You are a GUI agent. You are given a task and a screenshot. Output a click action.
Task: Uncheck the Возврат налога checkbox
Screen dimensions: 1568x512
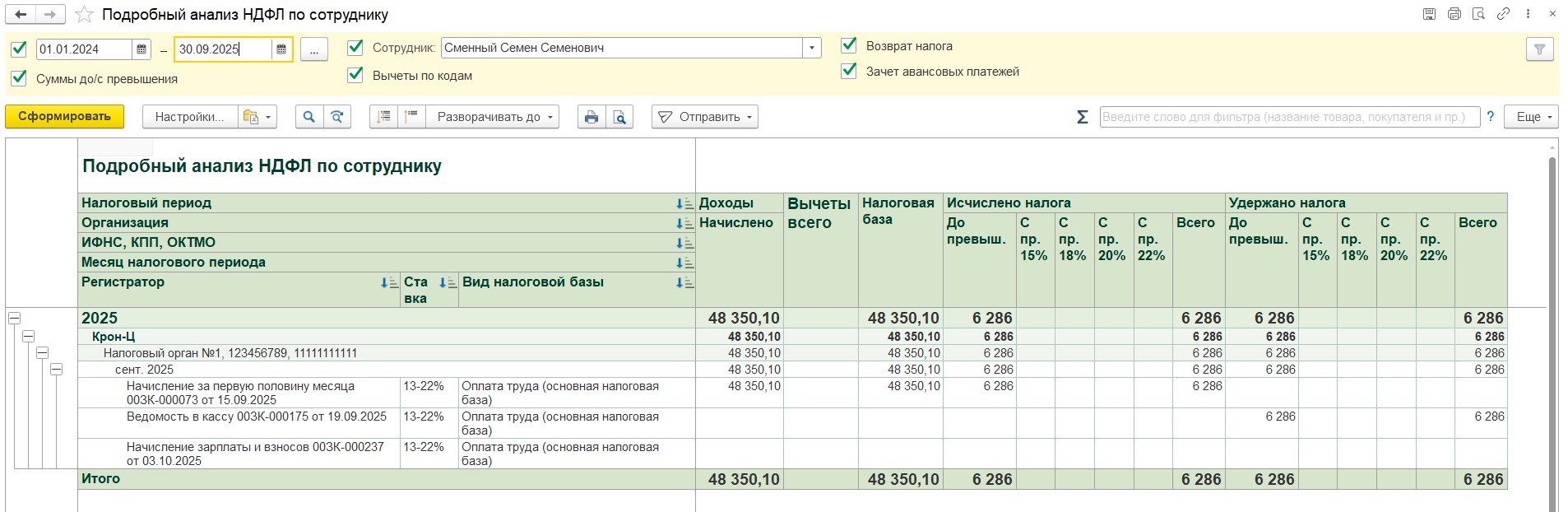pos(849,46)
